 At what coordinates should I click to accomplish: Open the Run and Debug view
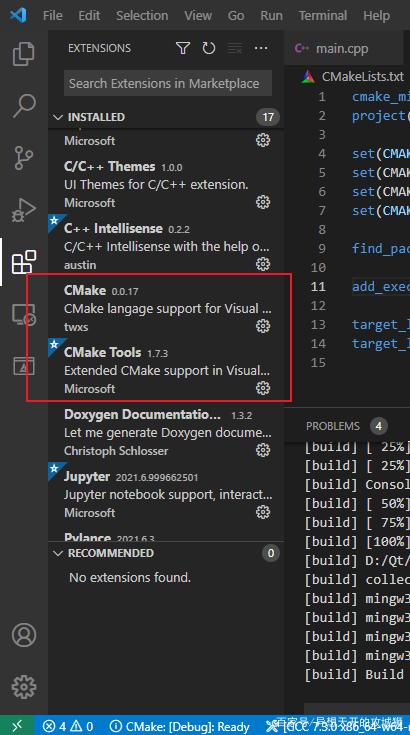click(23, 210)
